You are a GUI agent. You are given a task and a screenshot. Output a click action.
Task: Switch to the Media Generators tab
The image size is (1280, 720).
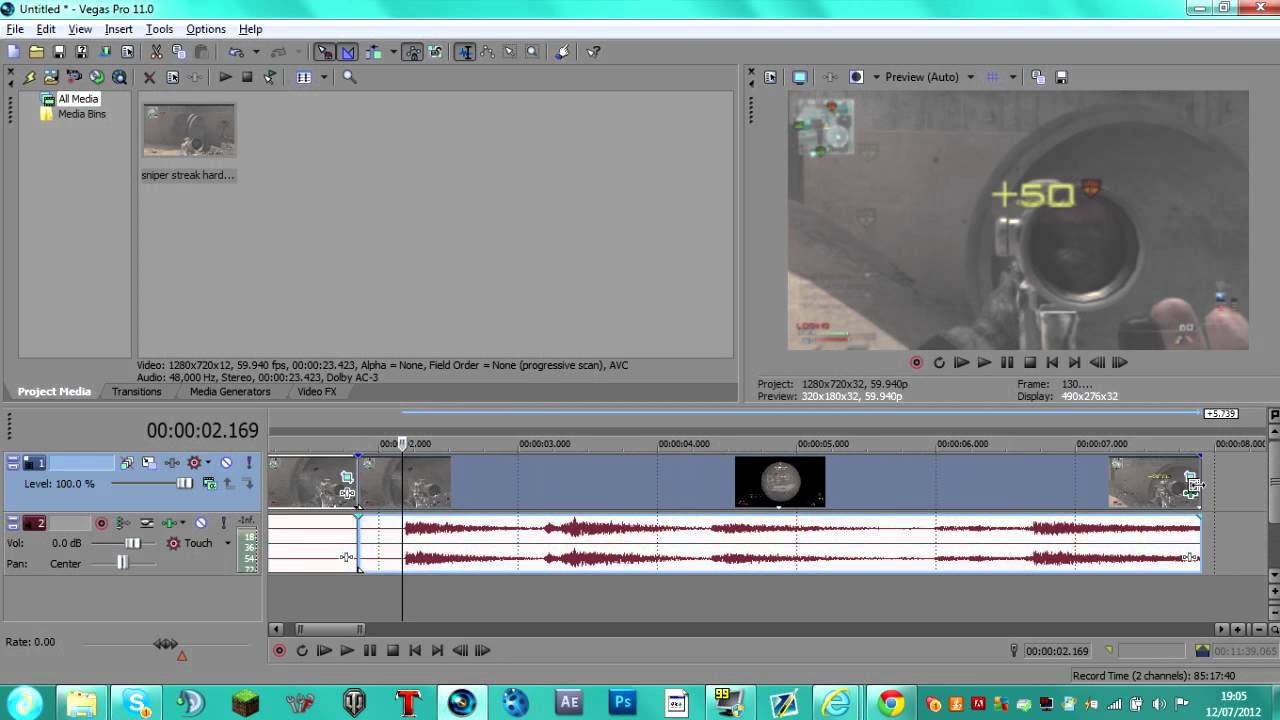(230, 392)
